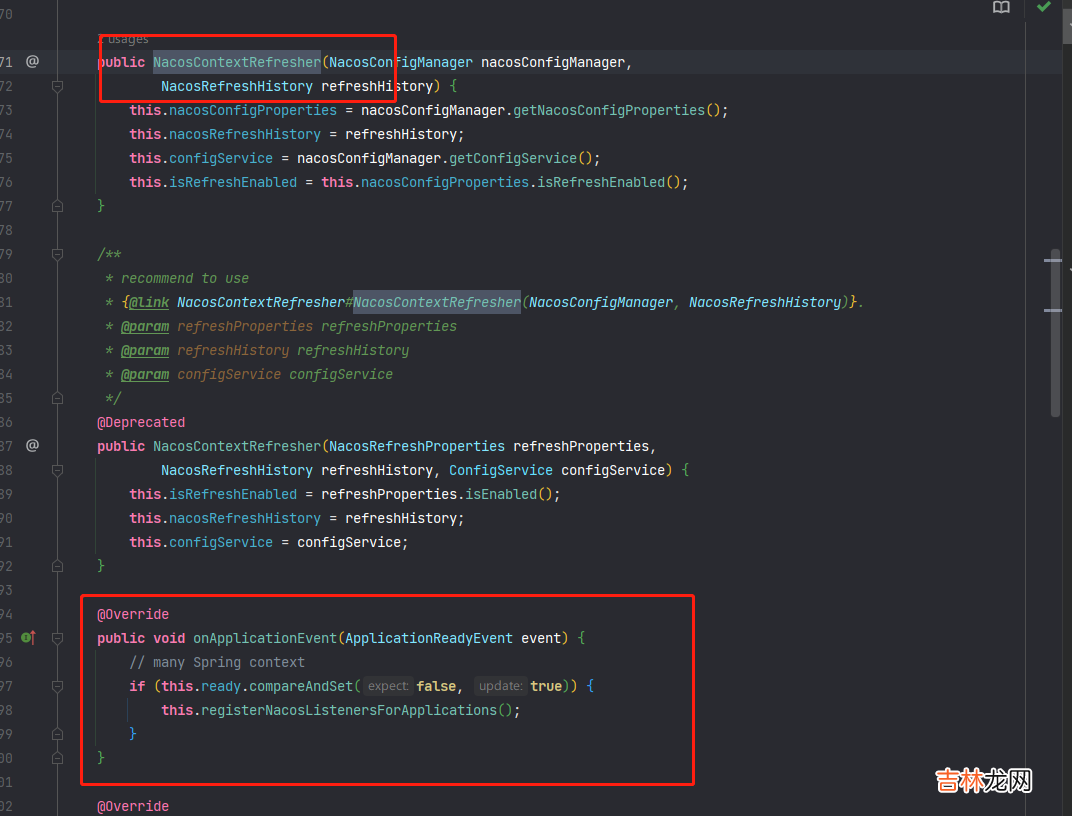This screenshot has height=816, width=1072.
Task: Click the @ gutter icon on line 71
Action: pos(32,62)
